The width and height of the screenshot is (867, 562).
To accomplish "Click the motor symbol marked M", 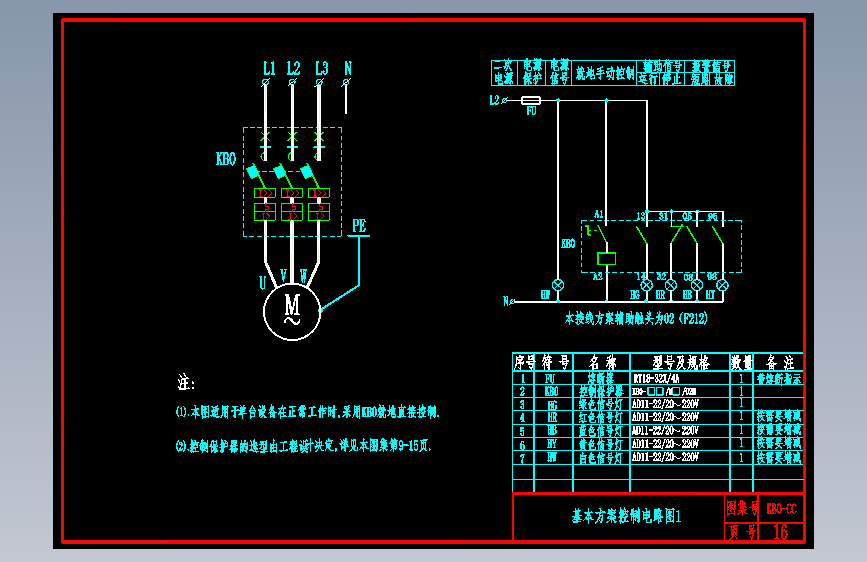I will [x=292, y=311].
